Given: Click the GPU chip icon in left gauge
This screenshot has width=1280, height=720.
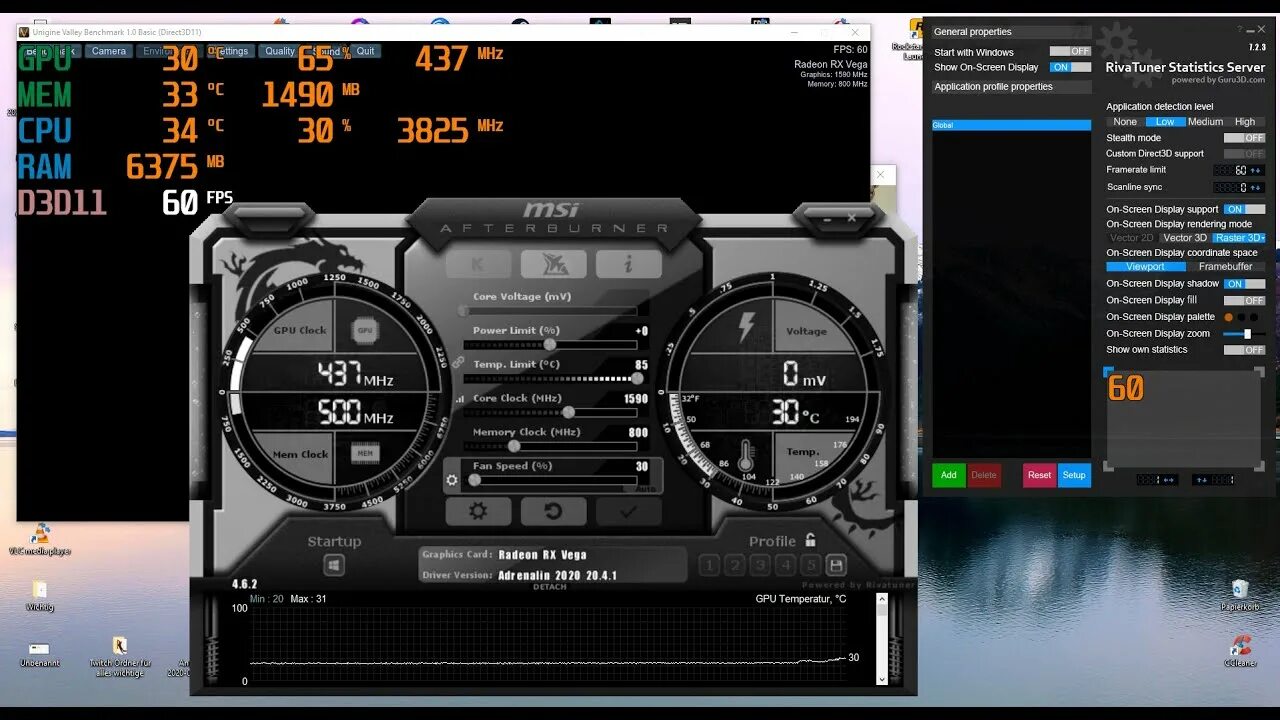Looking at the screenshot, I should tap(365, 330).
